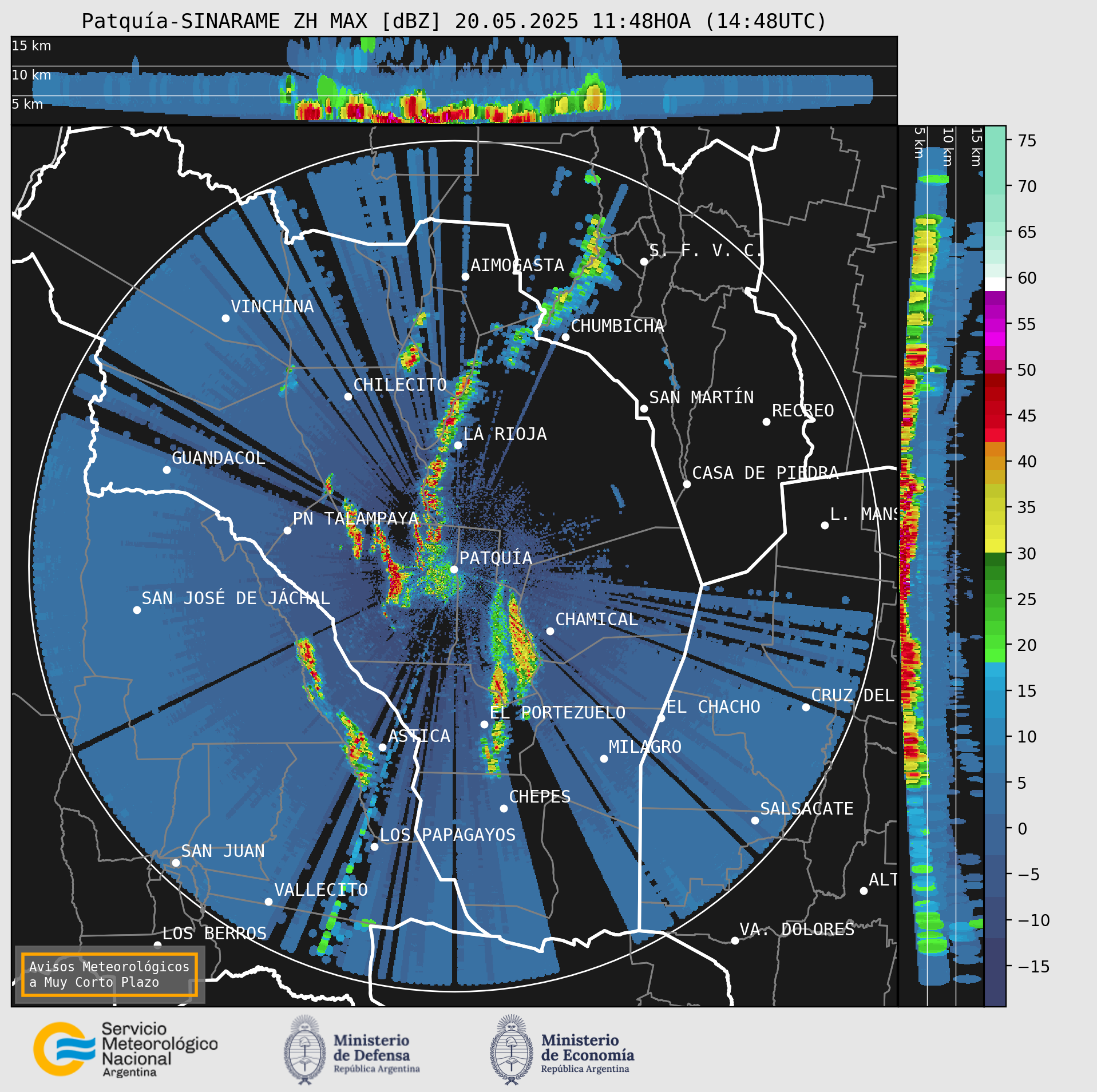Image resolution: width=1097 pixels, height=1092 pixels.
Task: Click the CHILECITO city dot
Action: 348,396
